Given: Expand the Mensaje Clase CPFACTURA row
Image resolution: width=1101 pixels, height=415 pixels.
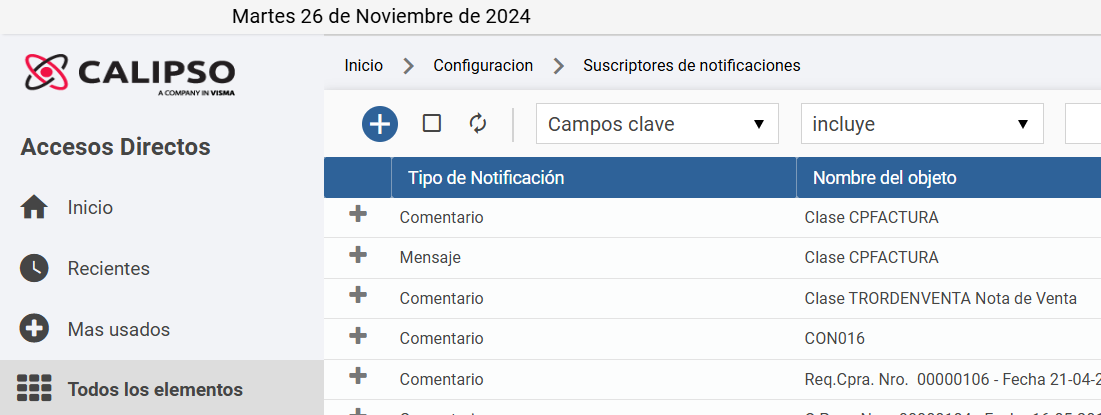Looking at the screenshot, I should click(x=358, y=254).
